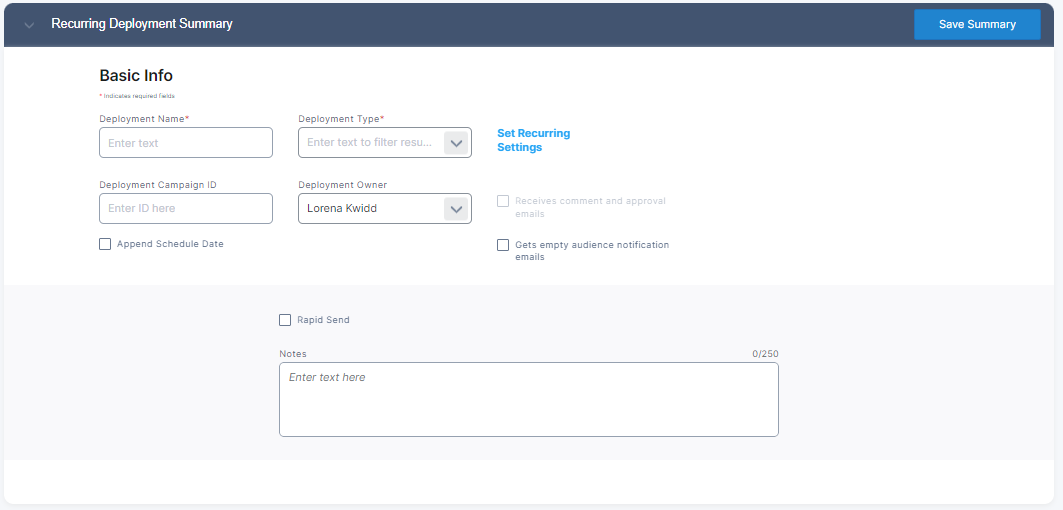The height and width of the screenshot is (510, 1063).
Task: Click the Basic Info heading
Action: click(x=136, y=75)
